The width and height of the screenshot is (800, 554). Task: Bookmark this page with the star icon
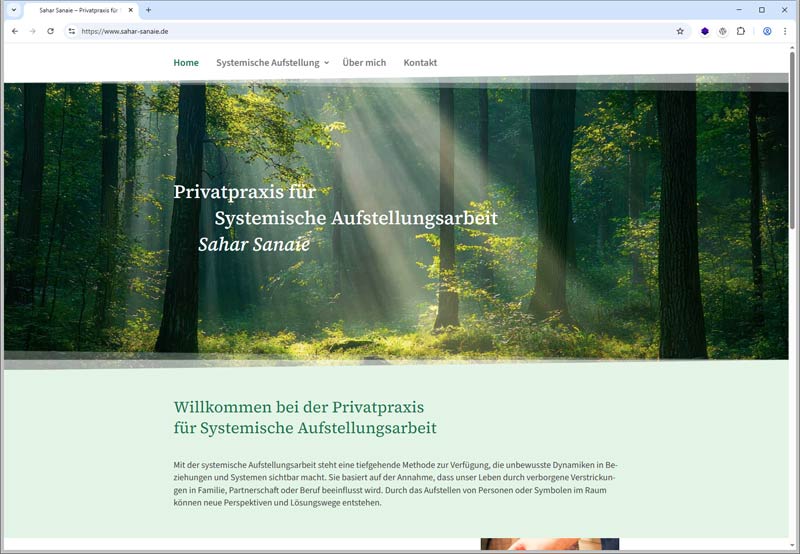coord(680,31)
